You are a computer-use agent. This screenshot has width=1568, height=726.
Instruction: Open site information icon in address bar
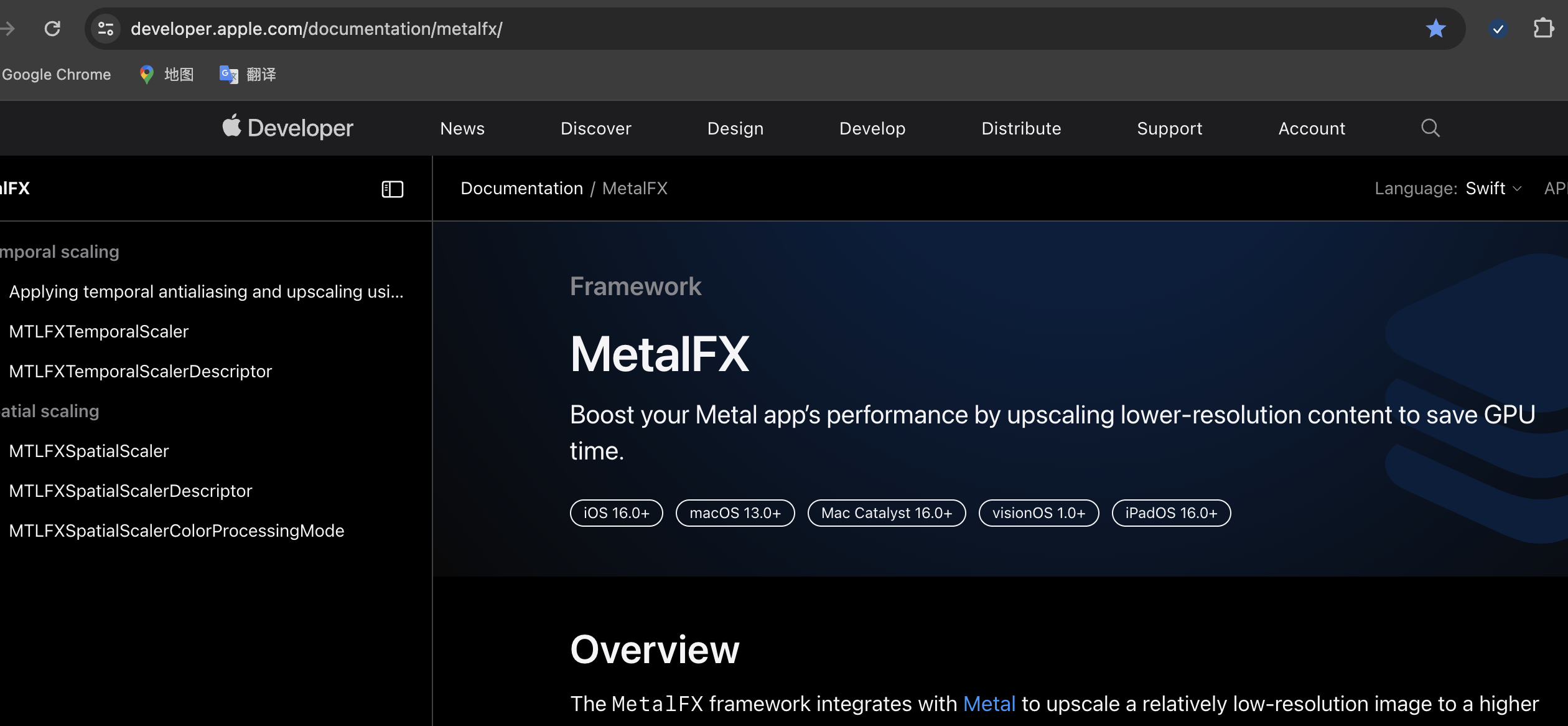pyautogui.click(x=106, y=29)
